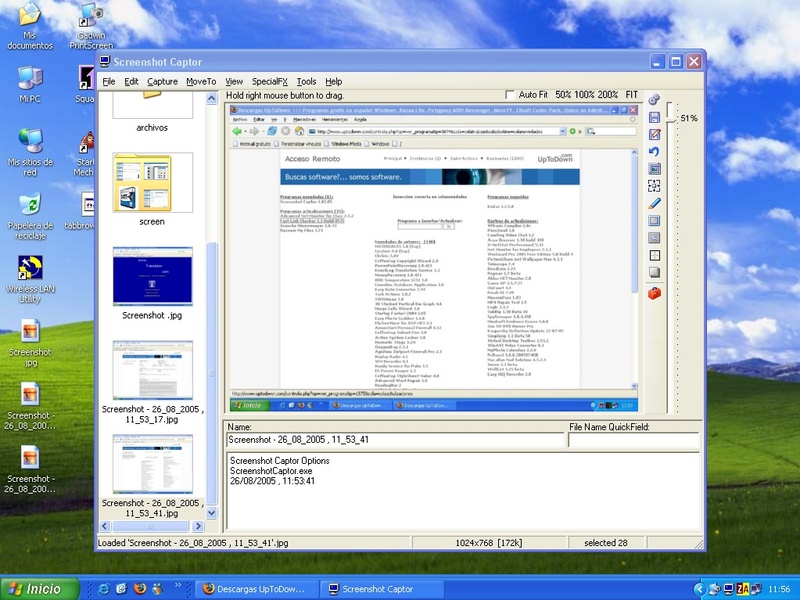
Task: Launch Firefox from quick launch bar
Action: pyautogui.click(x=139, y=589)
